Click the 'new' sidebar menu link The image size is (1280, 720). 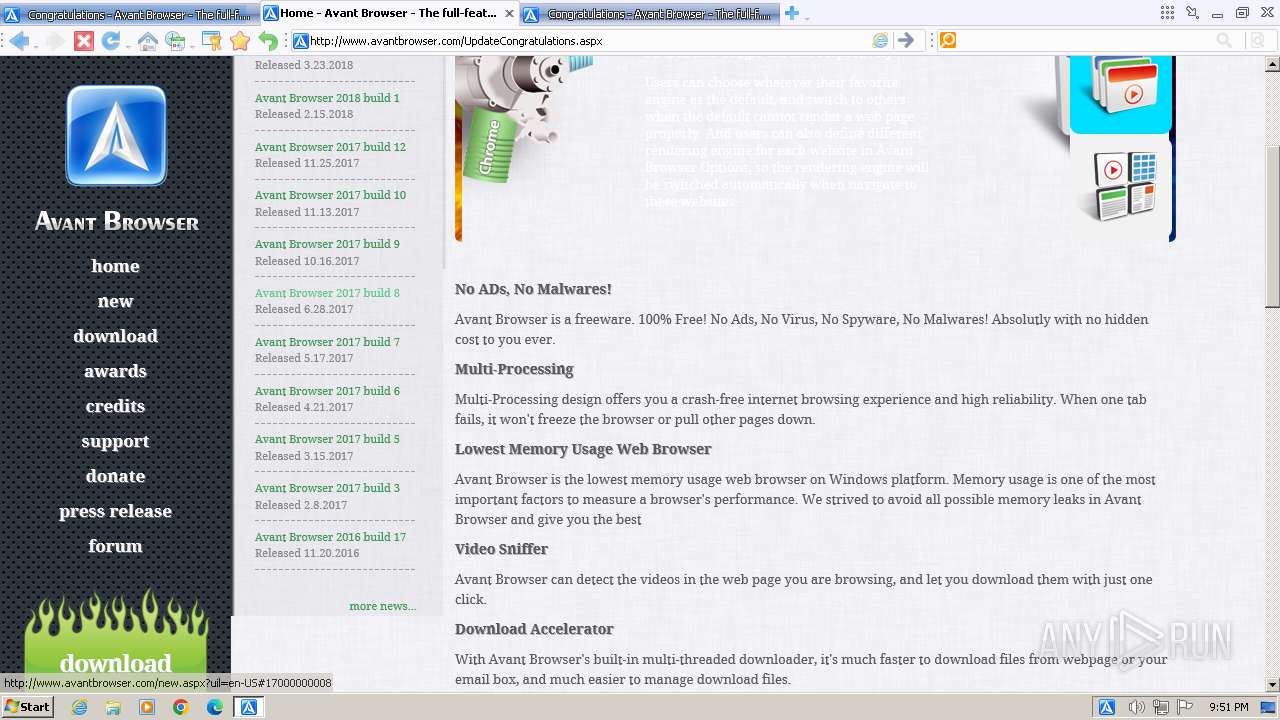115,301
